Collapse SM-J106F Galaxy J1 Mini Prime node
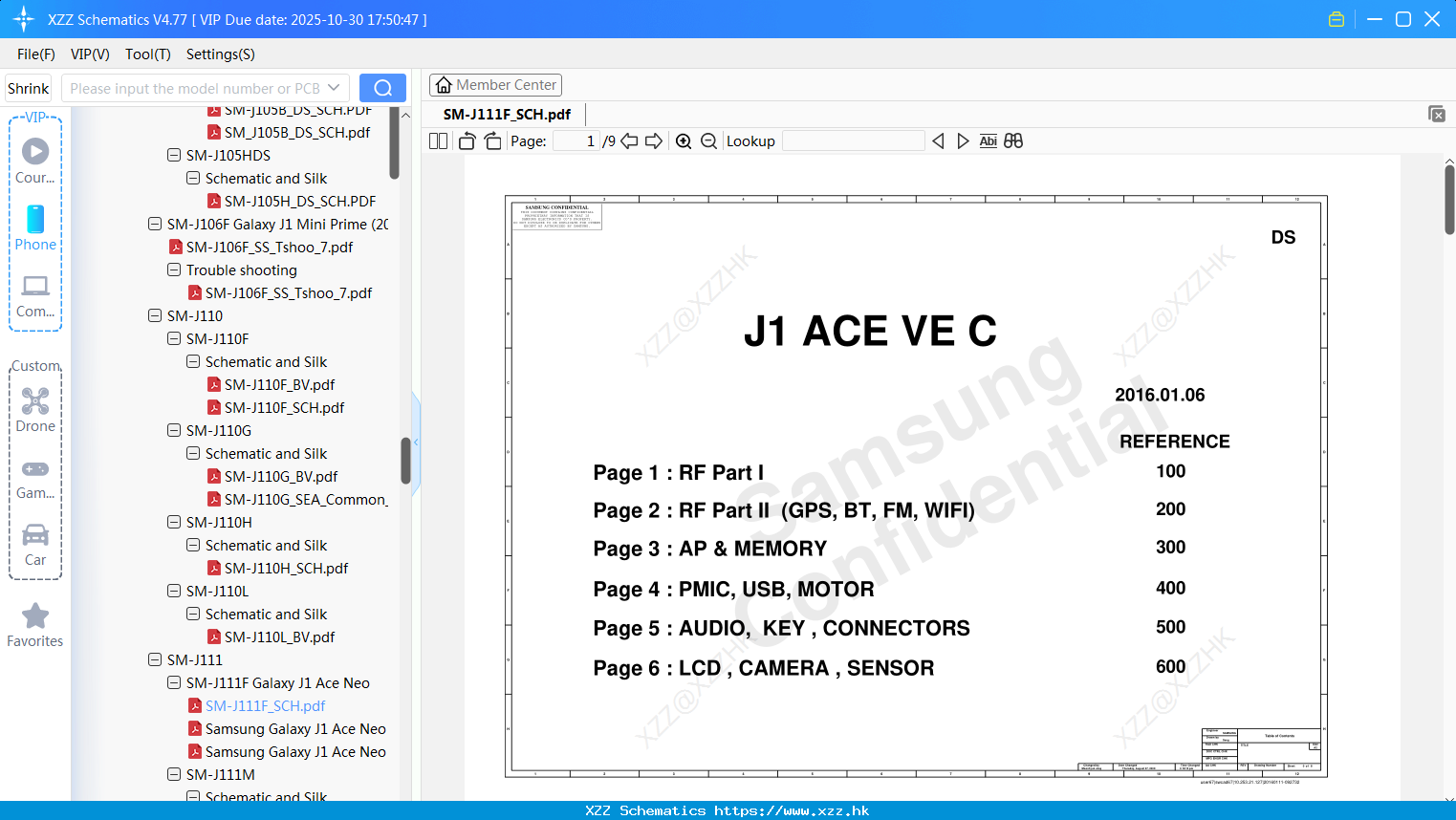 pos(155,224)
